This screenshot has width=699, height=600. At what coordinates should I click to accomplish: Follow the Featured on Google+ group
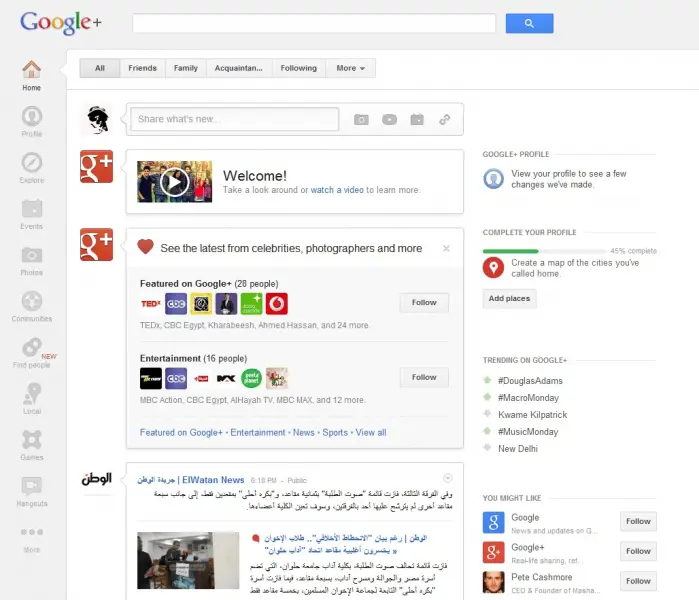tap(424, 303)
